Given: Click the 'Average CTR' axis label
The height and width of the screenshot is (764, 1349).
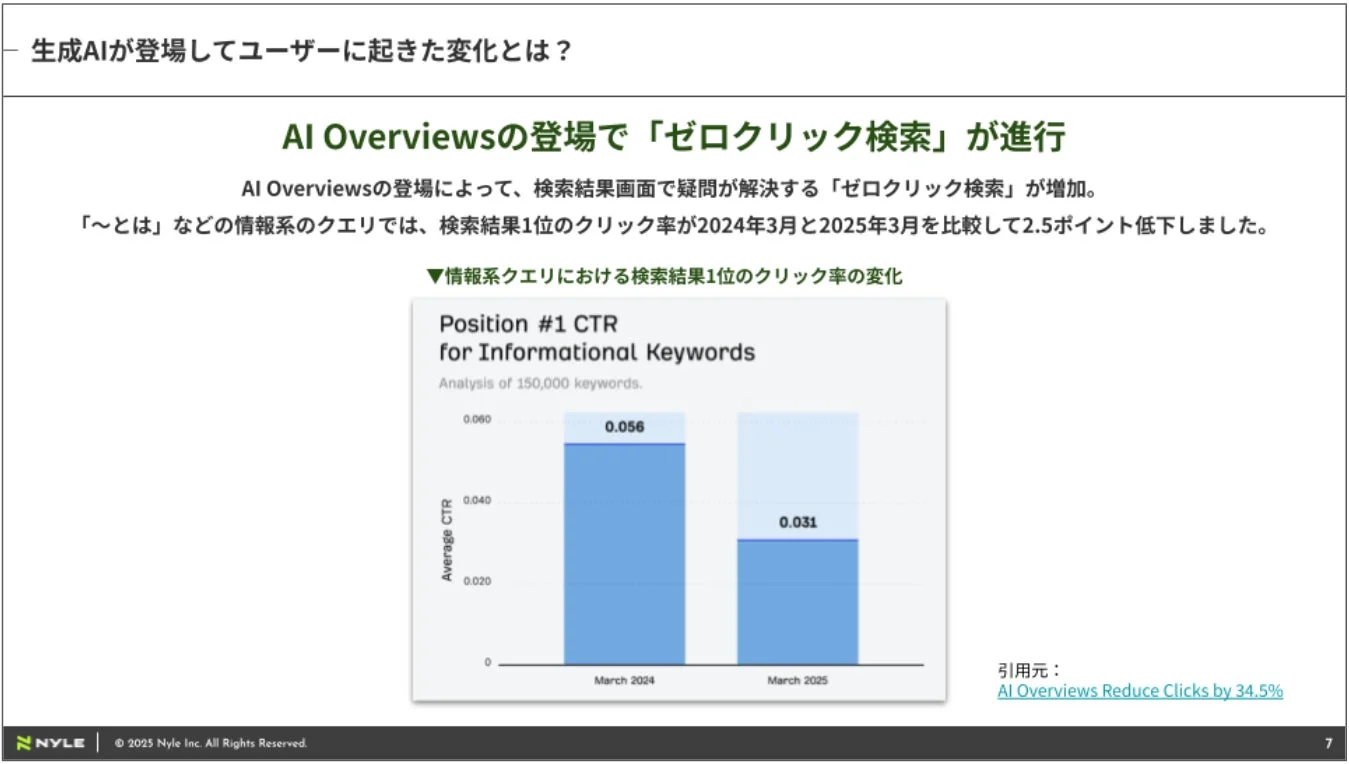Looking at the screenshot, I should 447,540.
